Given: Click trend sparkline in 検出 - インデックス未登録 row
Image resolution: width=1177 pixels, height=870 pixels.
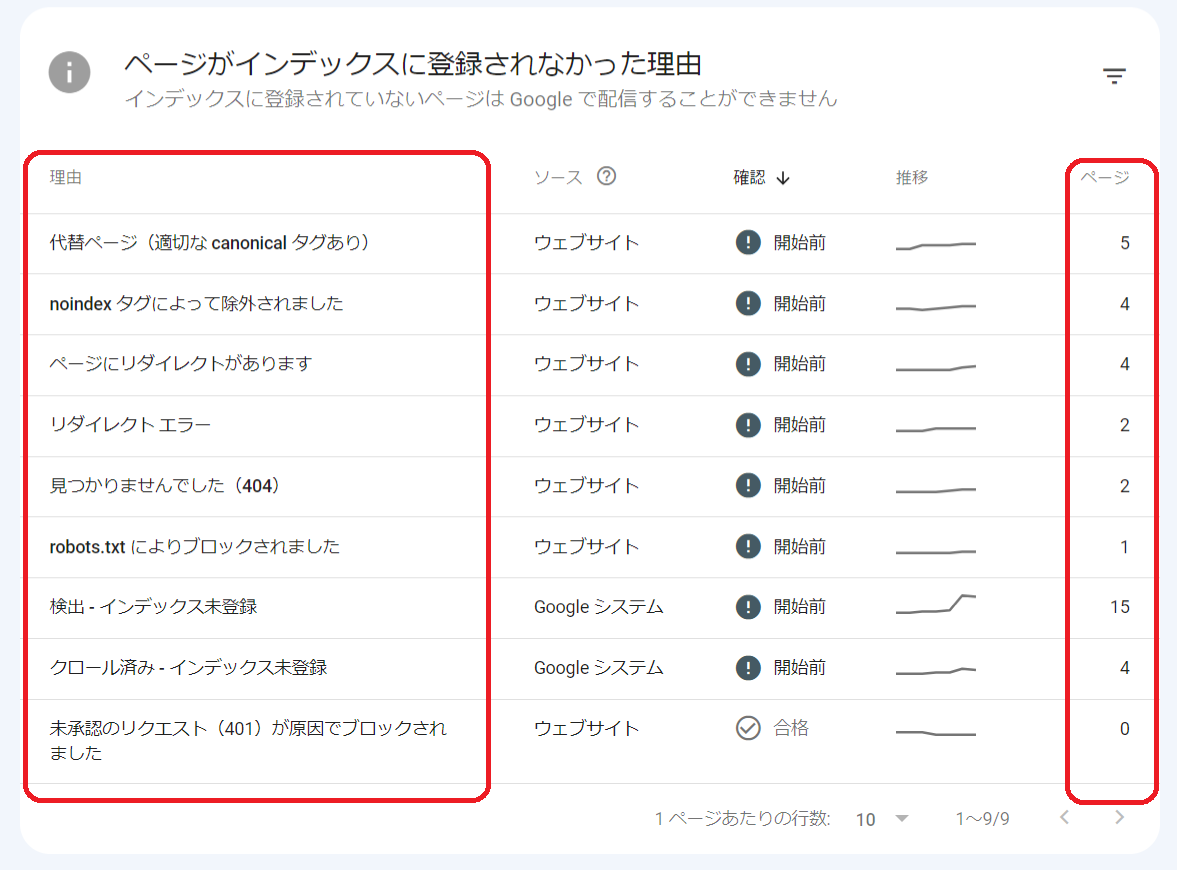Looking at the screenshot, I should coord(936,604).
